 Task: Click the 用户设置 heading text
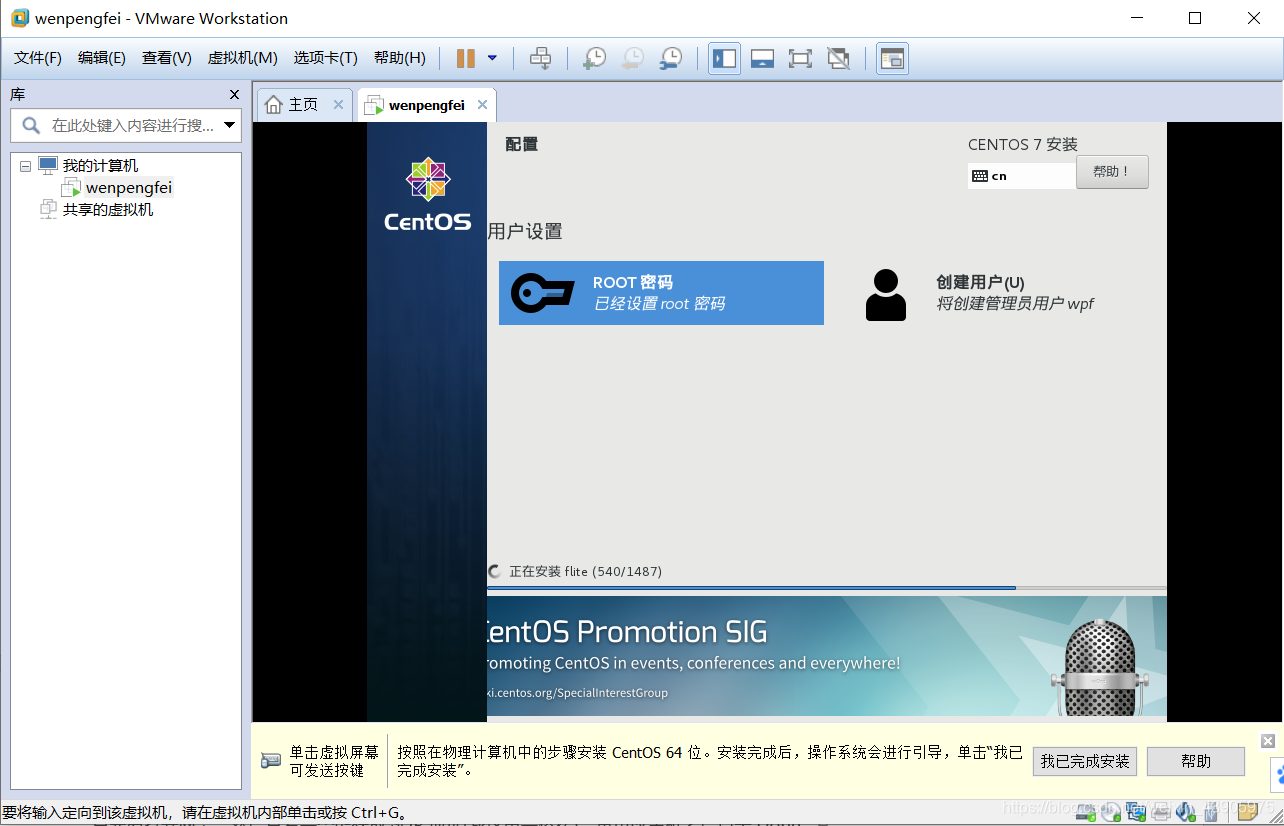[525, 231]
